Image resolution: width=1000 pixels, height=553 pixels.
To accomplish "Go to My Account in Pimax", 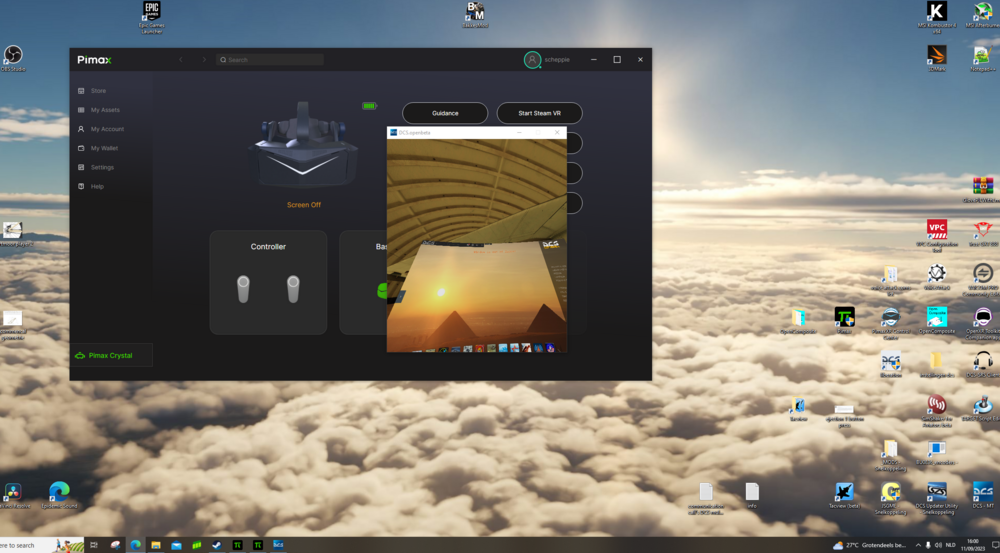I will [101, 129].
